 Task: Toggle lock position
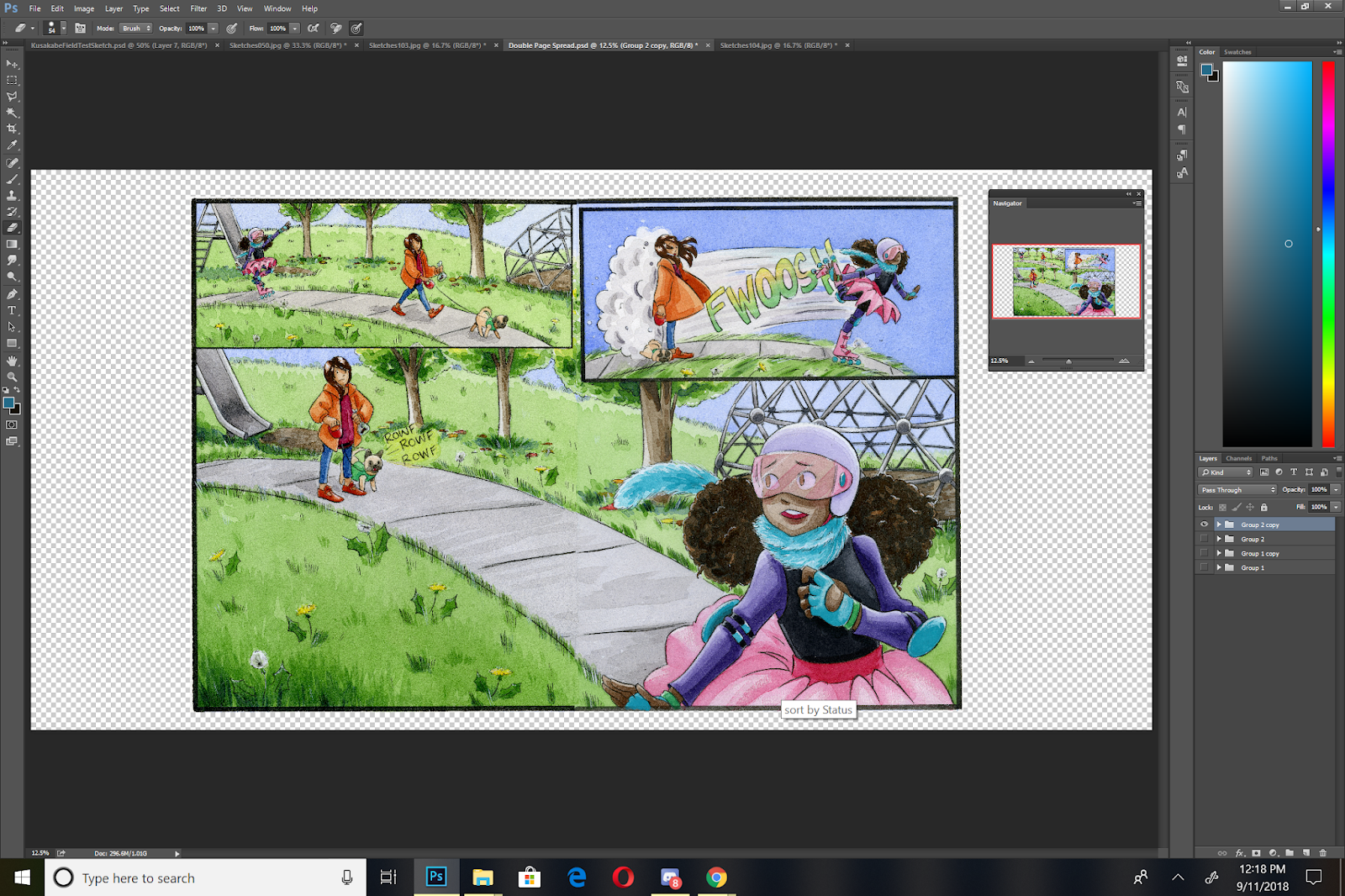1250,507
